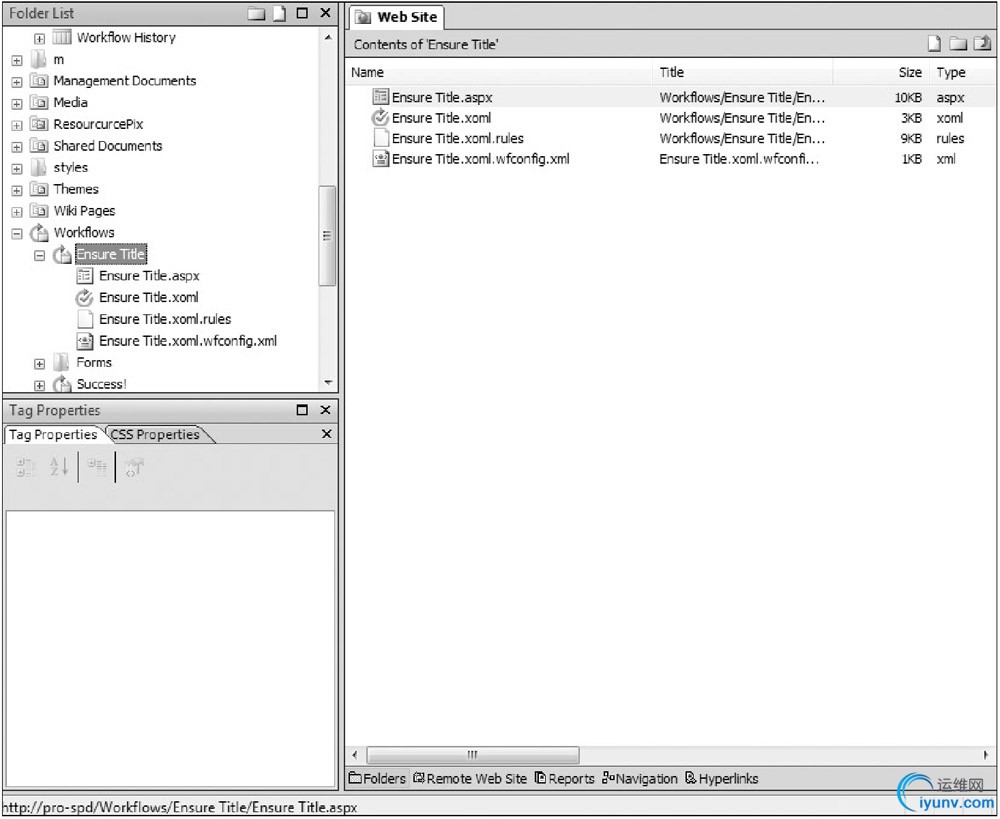Sort contents by Size column header
Screen dimensions: 1000x819
click(881, 72)
